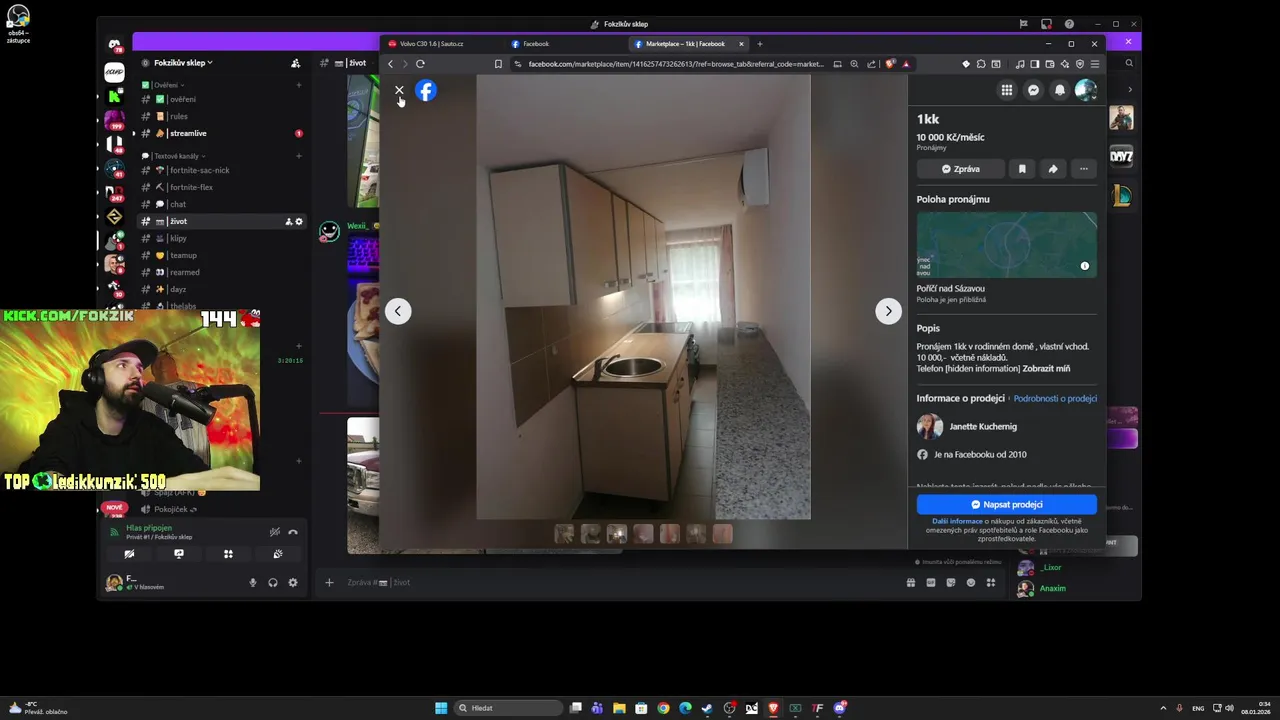Viewport: 1280px width, 720px height.
Task: Open the Podrobnosti o prodejci link
Action: (x=1055, y=398)
